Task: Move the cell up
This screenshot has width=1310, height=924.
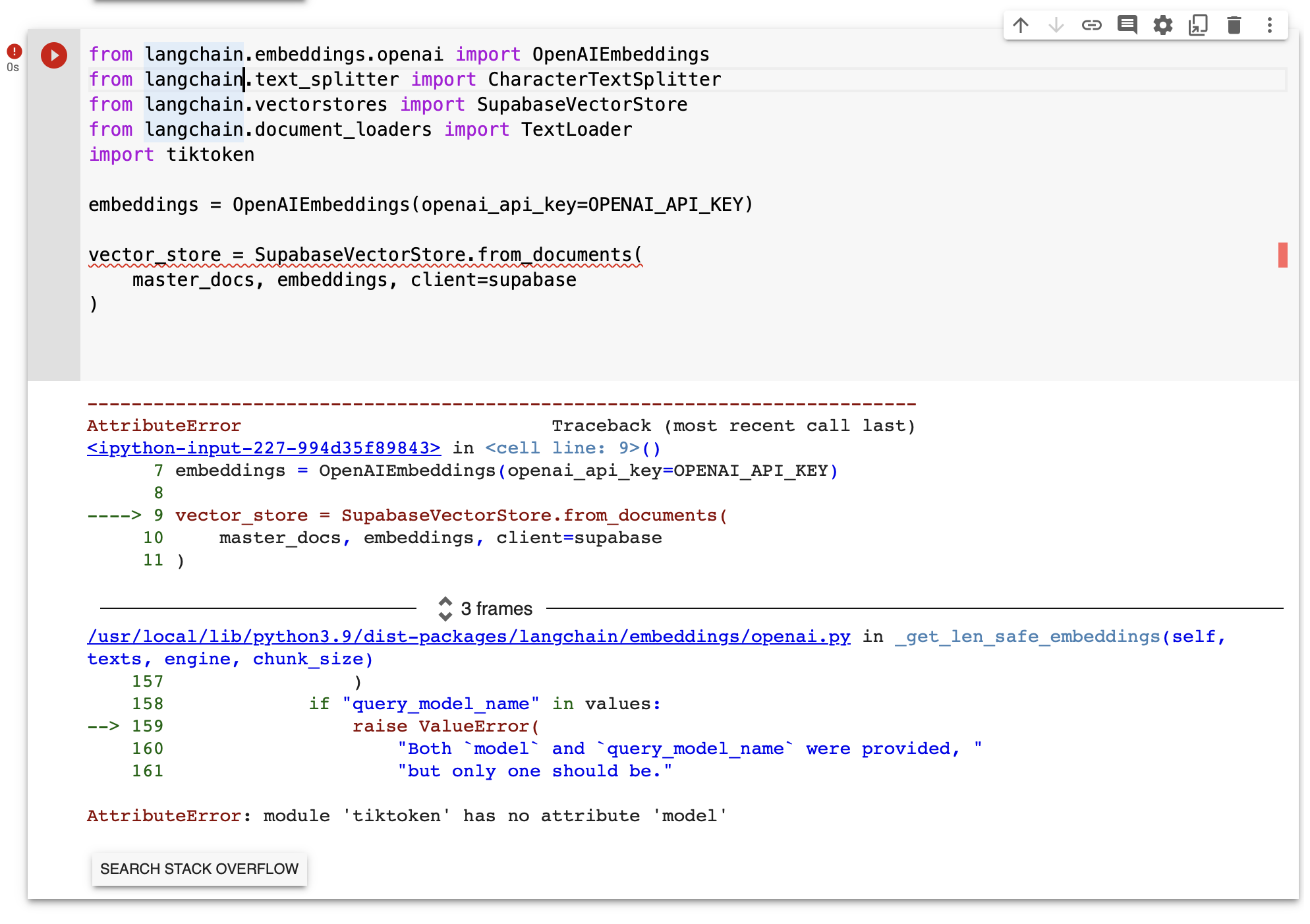Action: (1021, 25)
